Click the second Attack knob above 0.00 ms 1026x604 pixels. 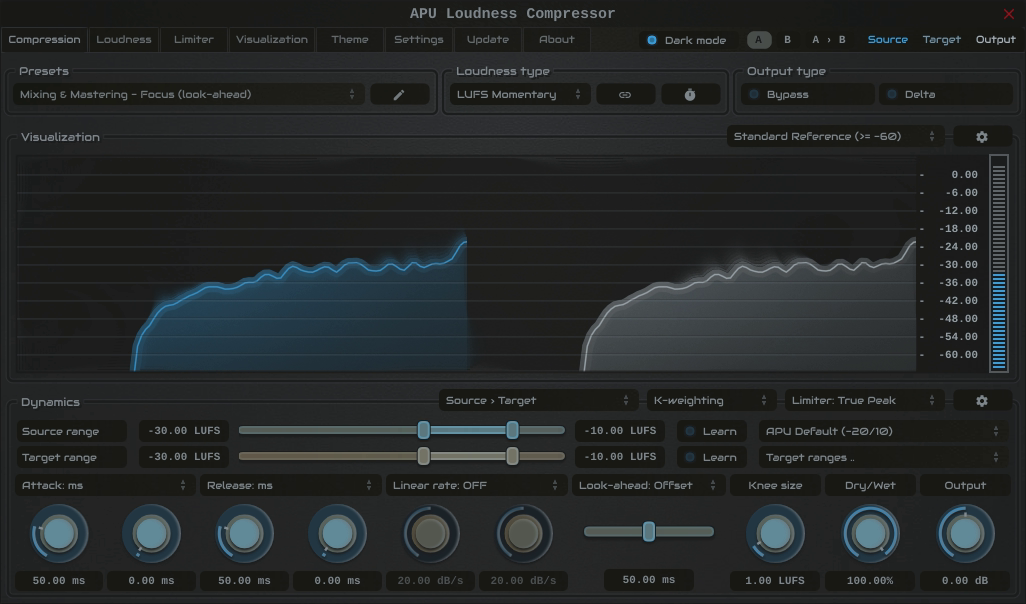(x=151, y=534)
